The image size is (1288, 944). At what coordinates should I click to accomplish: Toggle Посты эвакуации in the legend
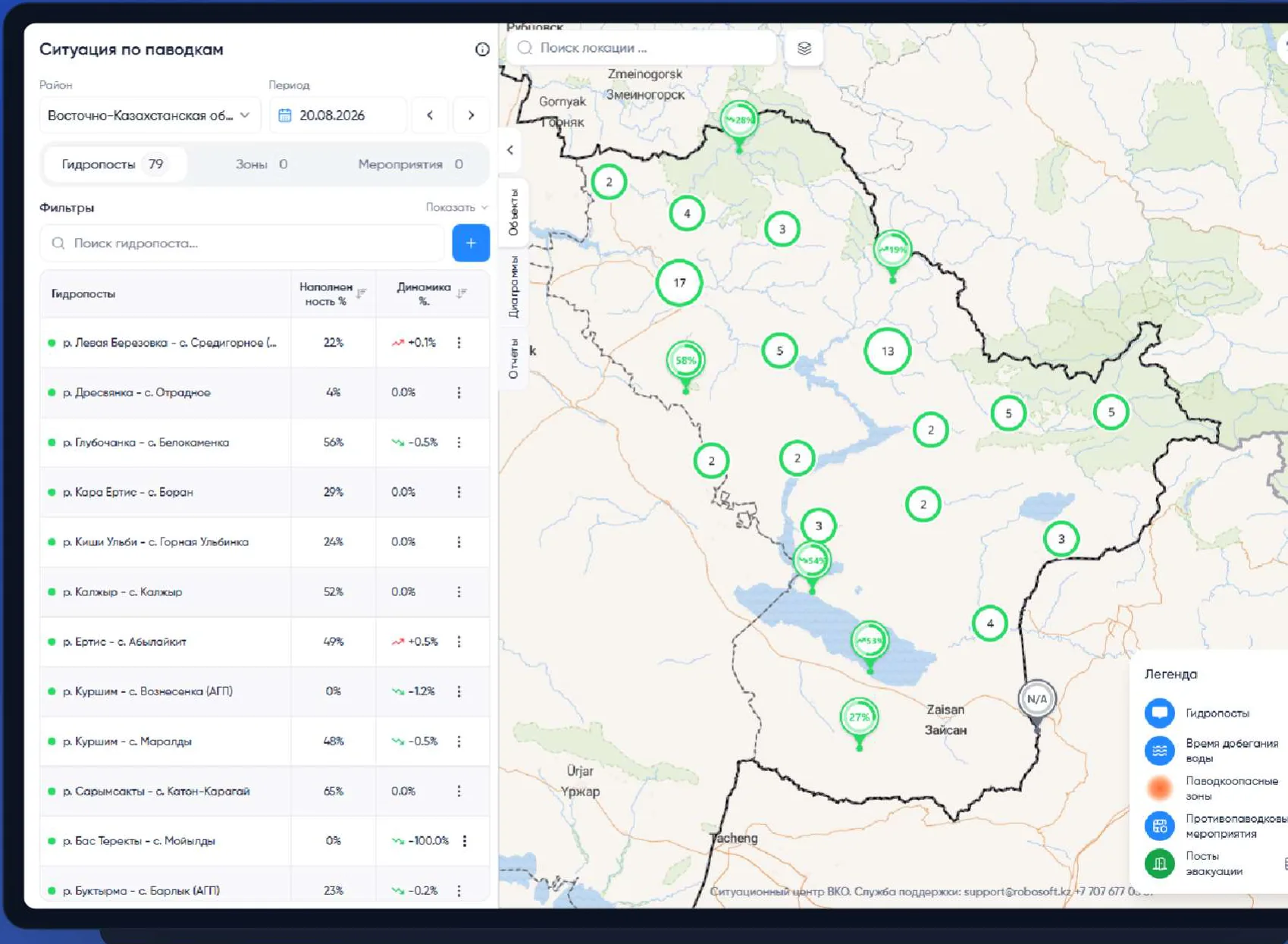1159,864
